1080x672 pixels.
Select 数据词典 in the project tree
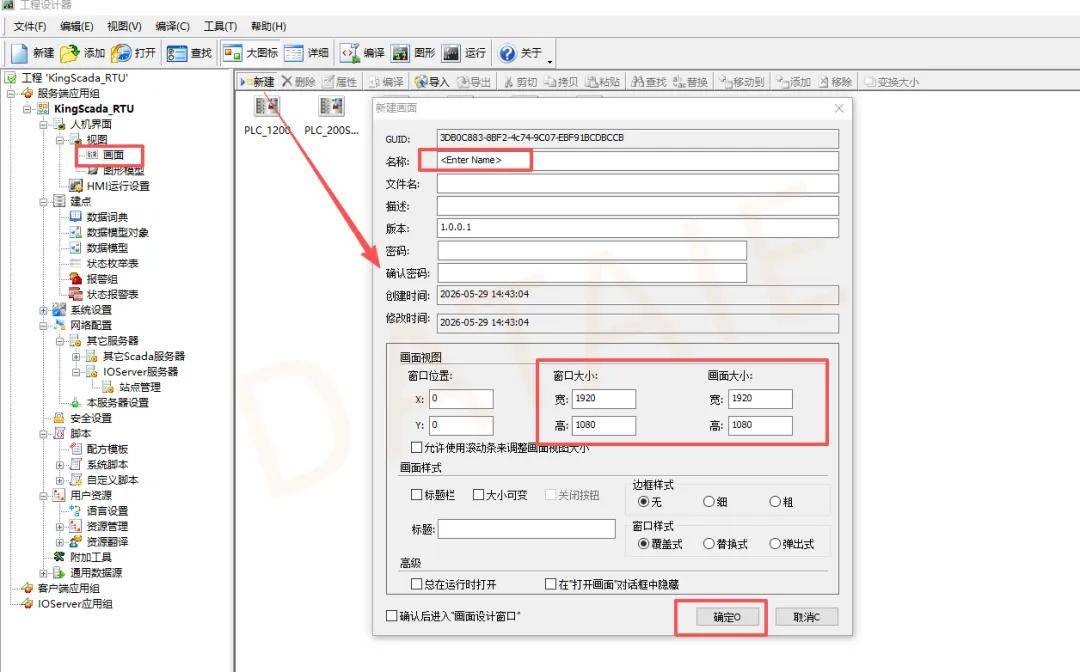pos(107,217)
